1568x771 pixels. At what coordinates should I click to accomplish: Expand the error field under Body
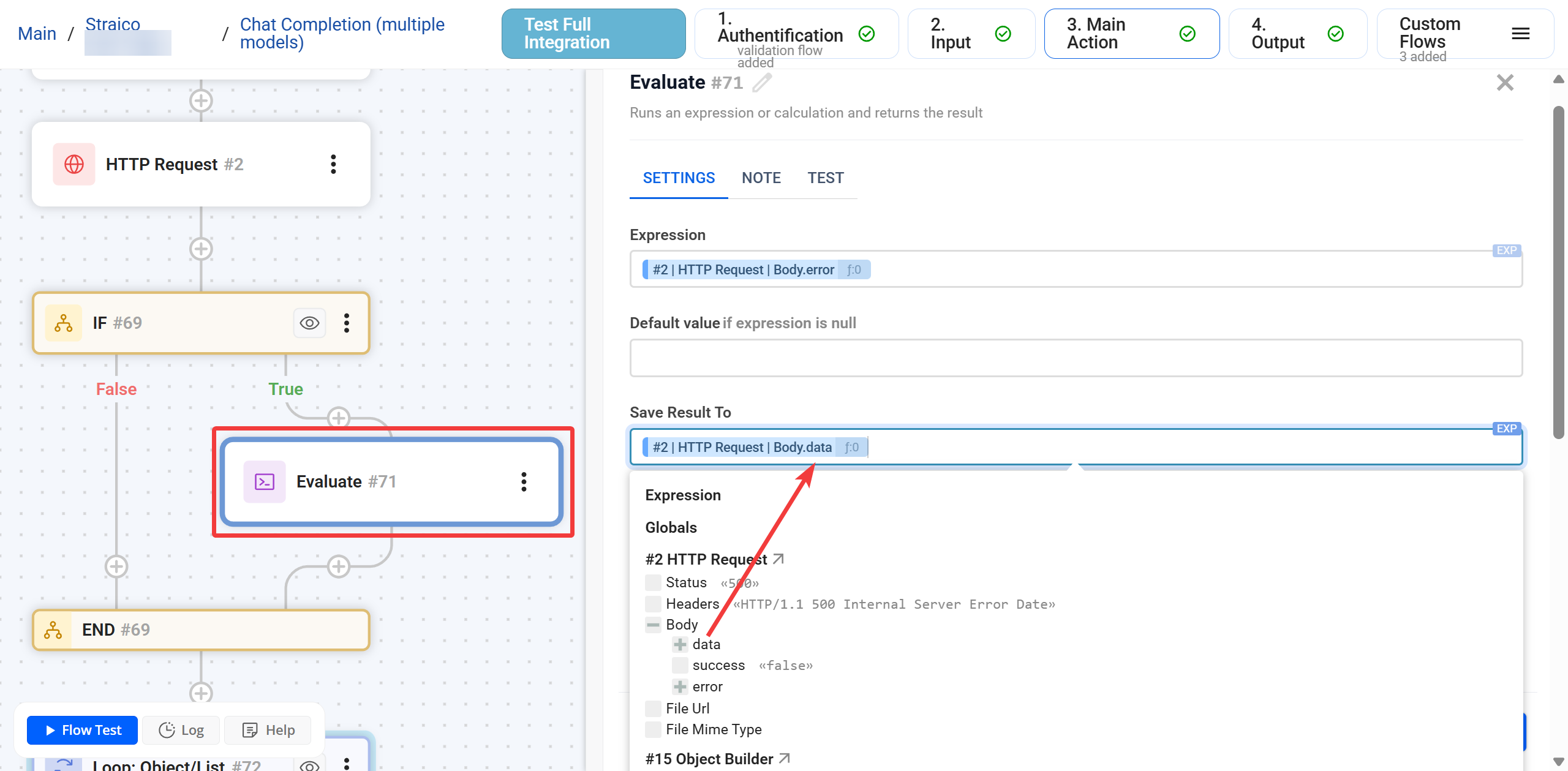tap(680, 686)
